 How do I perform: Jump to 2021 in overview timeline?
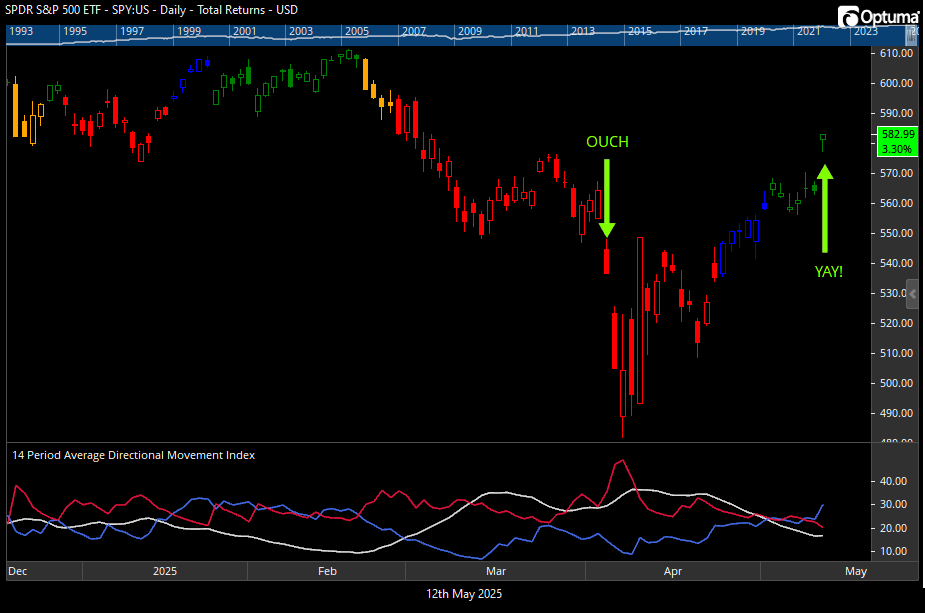809,31
